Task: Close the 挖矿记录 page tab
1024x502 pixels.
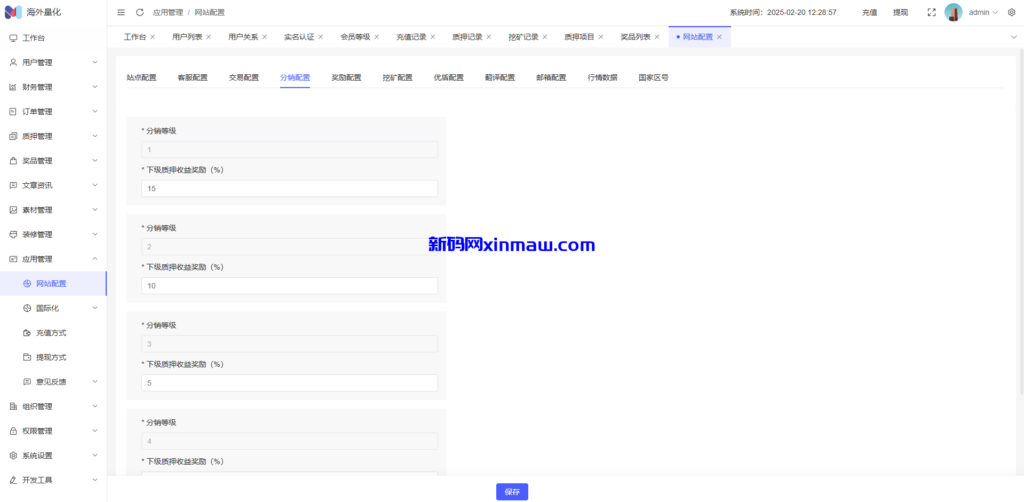Action: pos(545,37)
